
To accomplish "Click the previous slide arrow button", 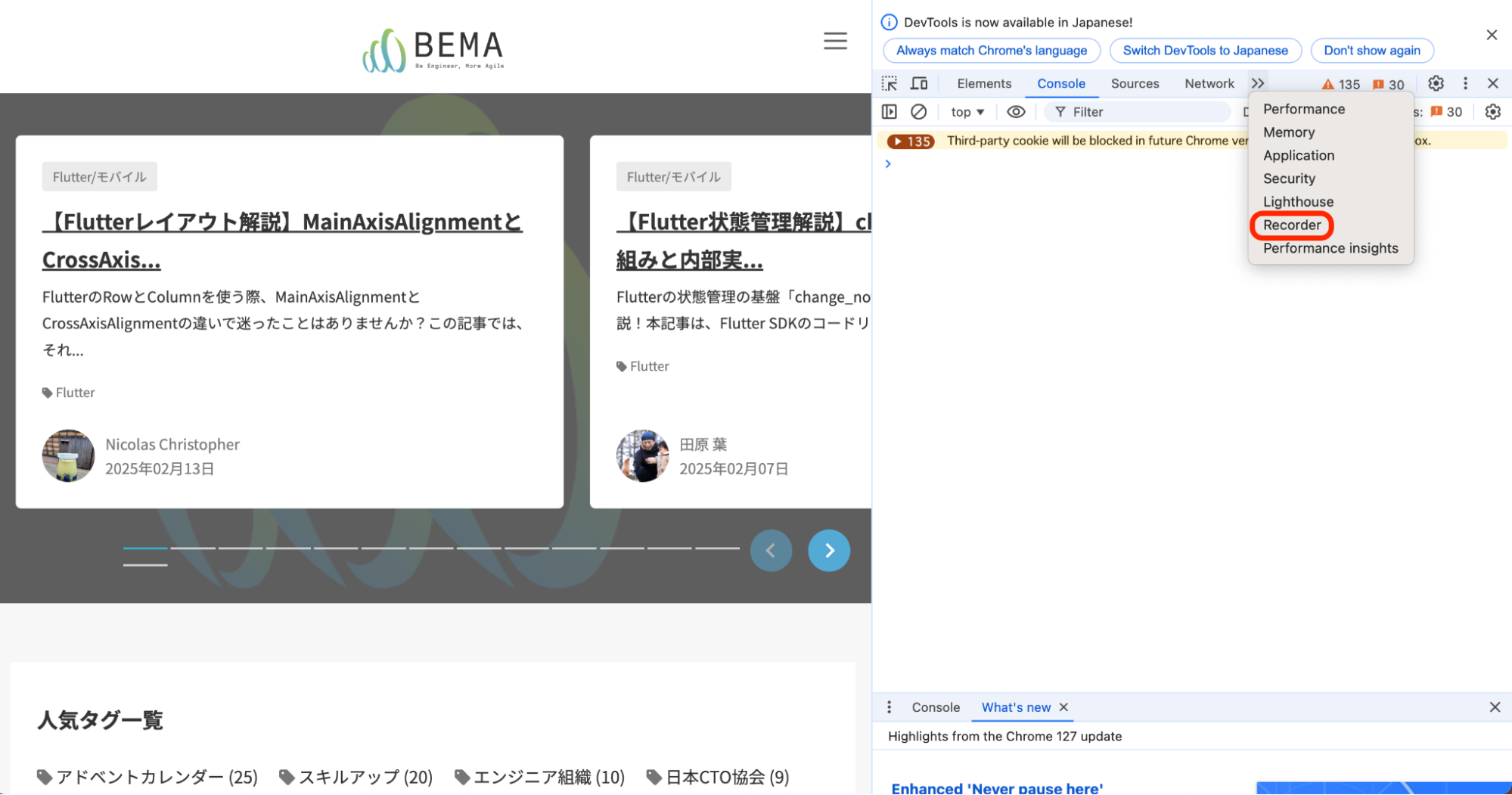I will [771, 550].
